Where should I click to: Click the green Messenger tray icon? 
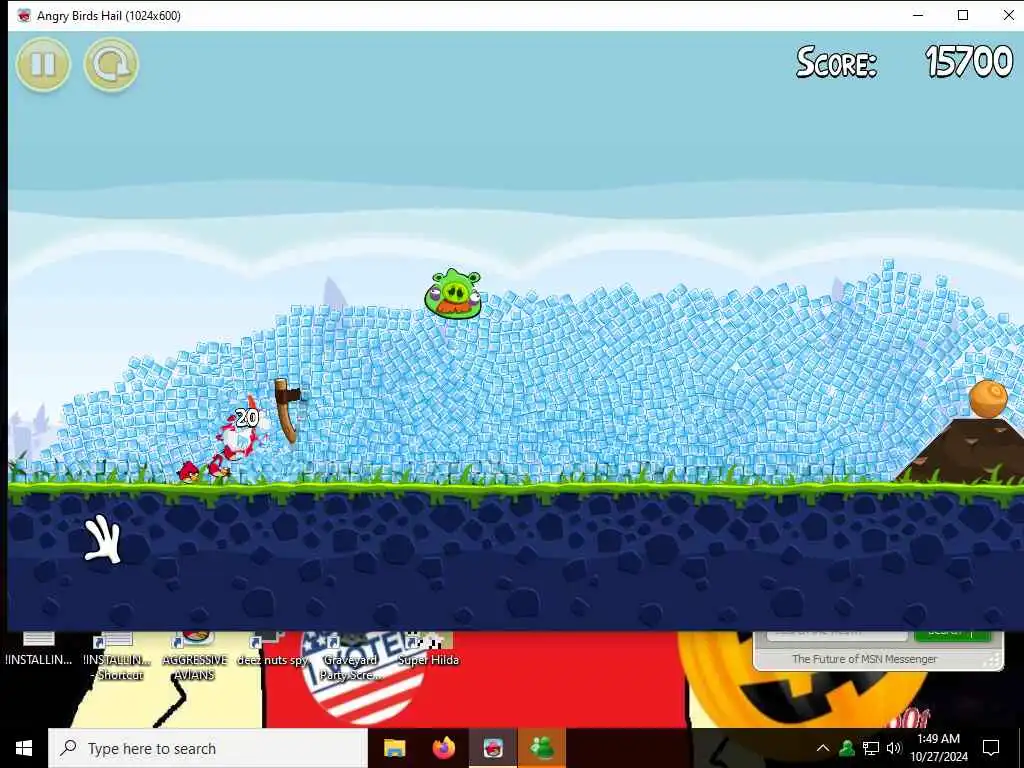tap(847, 748)
